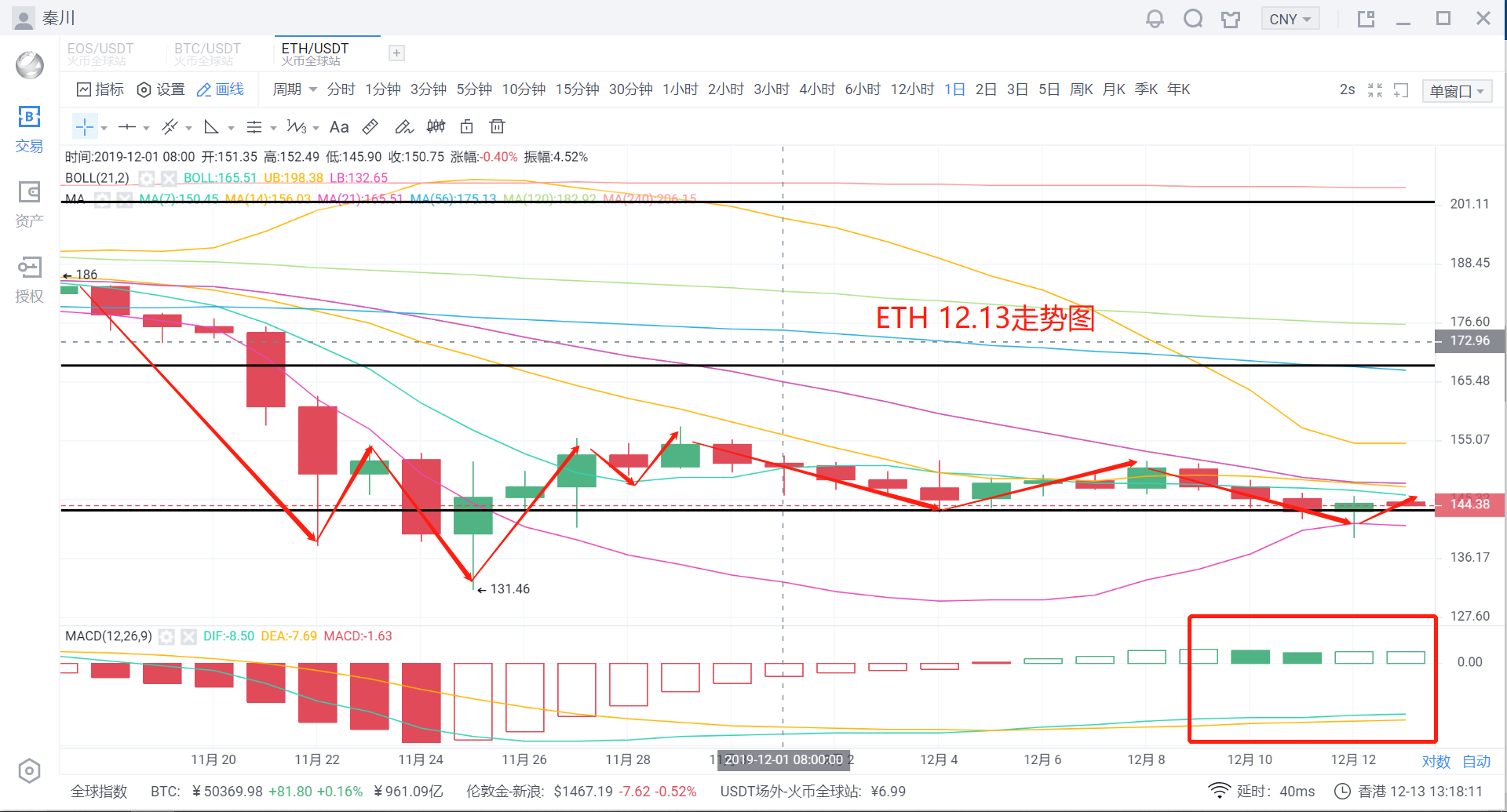The image size is (1507, 812).
Task: Add a new chart tab
Action: tap(397, 53)
